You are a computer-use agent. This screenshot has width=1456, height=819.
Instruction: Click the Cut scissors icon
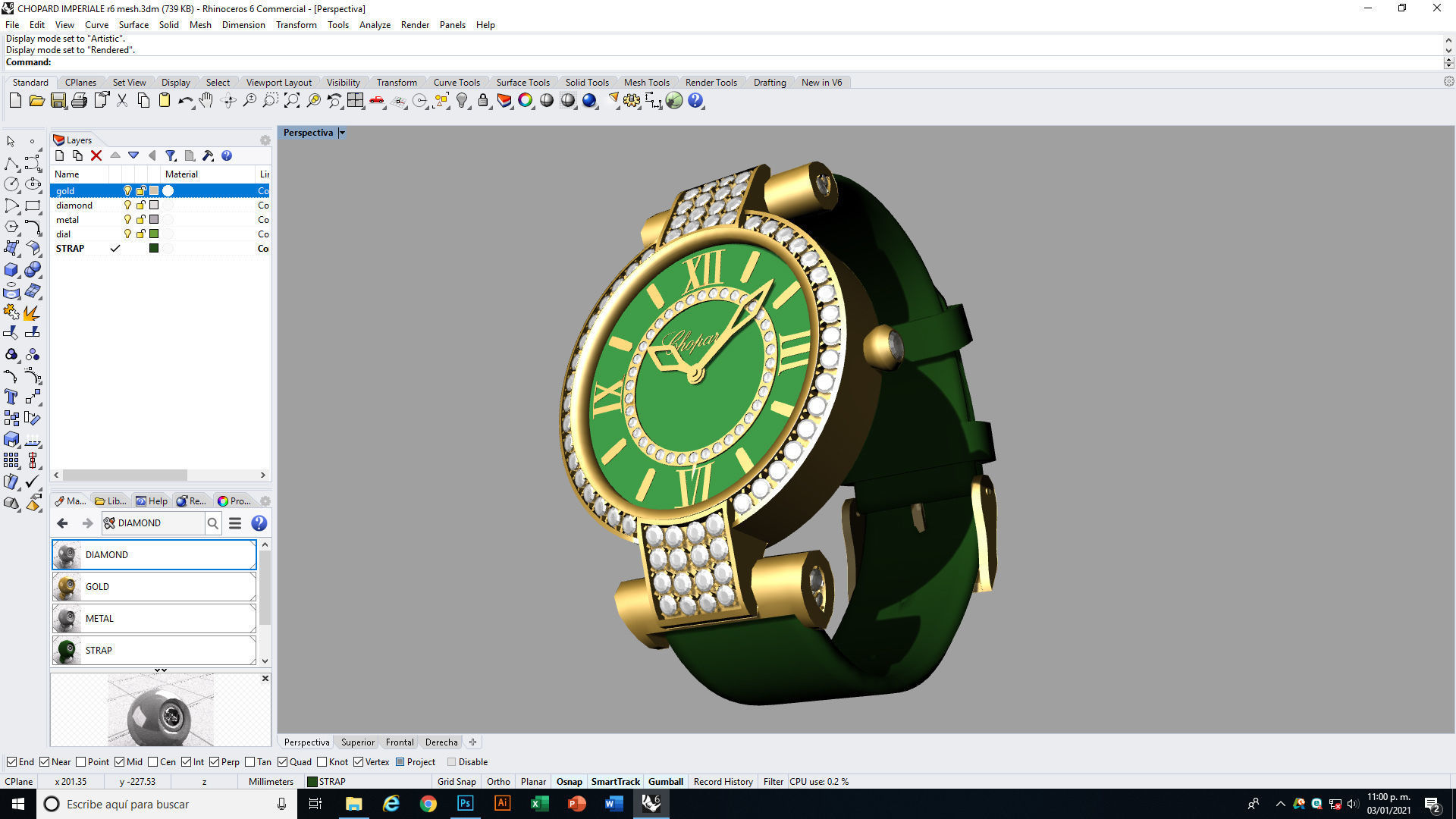pos(121,101)
